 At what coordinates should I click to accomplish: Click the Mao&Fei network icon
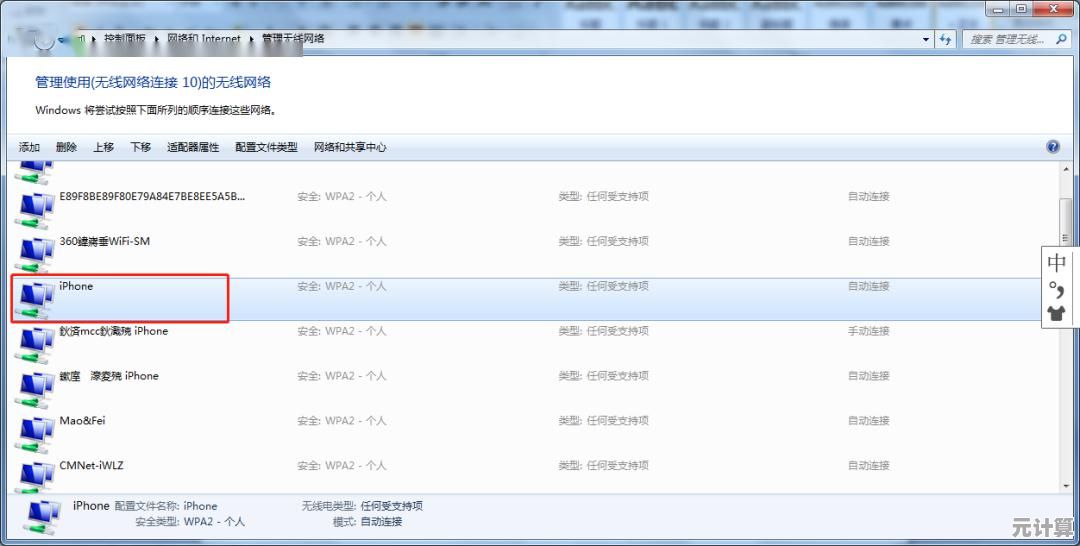pyautogui.click(x=37, y=433)
